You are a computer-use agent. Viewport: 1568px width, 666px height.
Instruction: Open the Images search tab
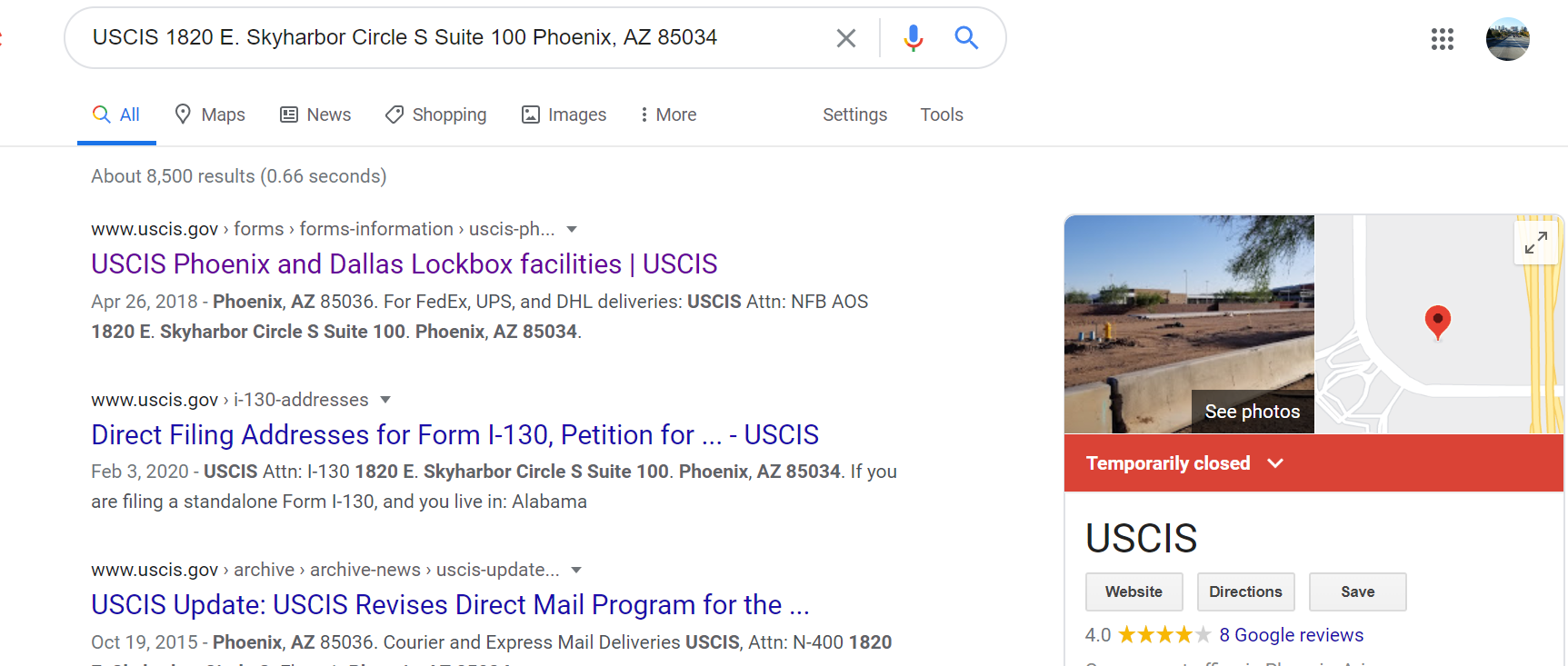coord(564,114)
